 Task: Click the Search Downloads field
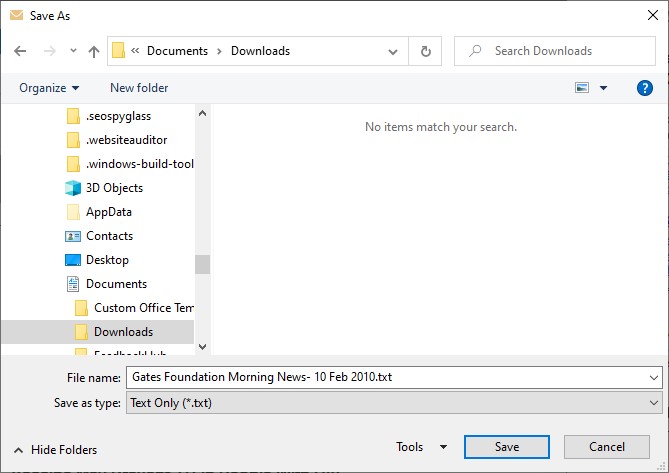(555, 51)
